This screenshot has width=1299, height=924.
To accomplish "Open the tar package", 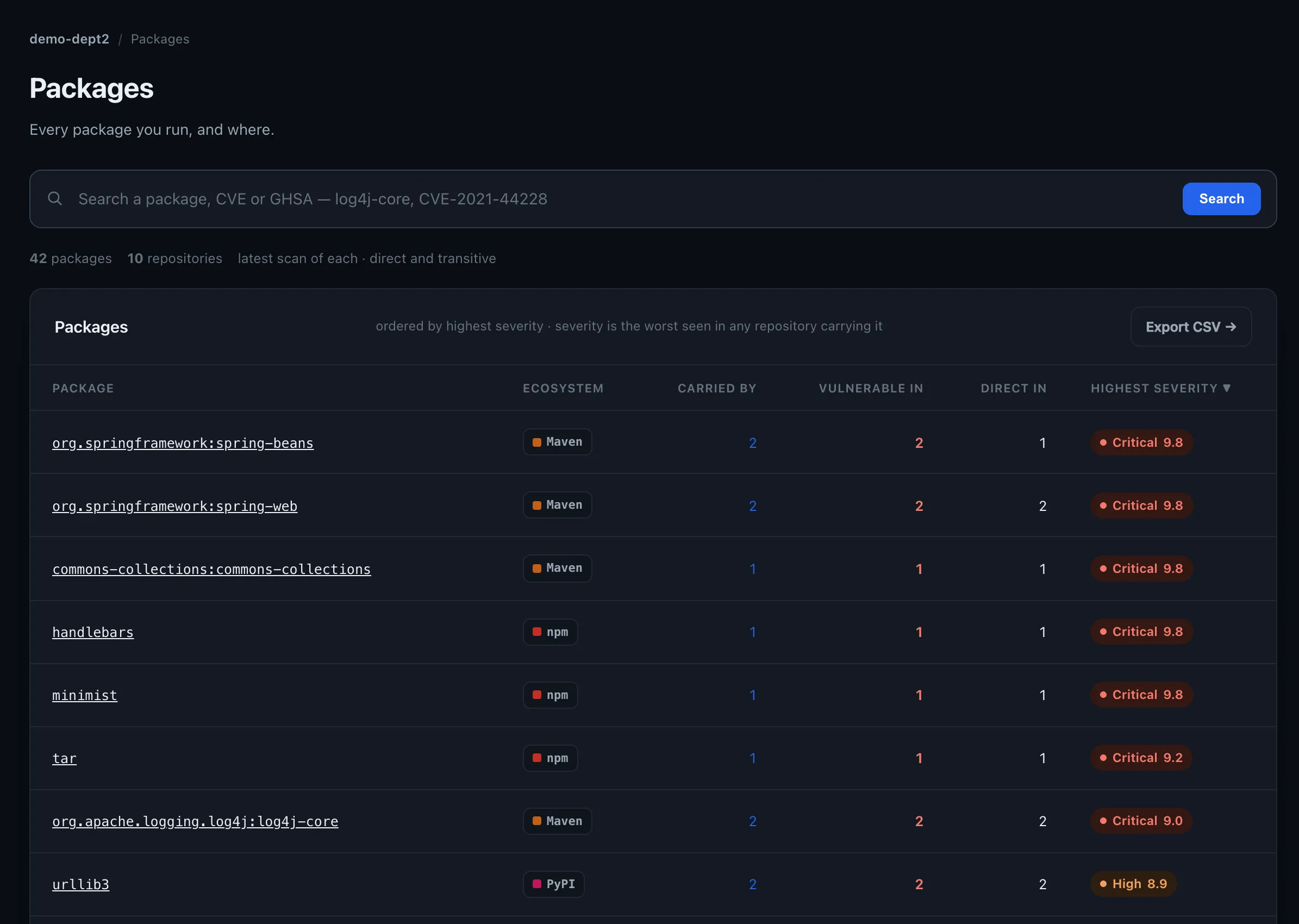I will pos(64,758).
